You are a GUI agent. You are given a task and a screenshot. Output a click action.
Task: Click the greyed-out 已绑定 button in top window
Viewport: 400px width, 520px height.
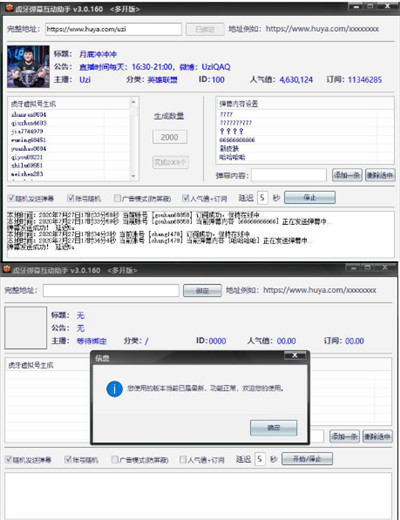(205, 29)
